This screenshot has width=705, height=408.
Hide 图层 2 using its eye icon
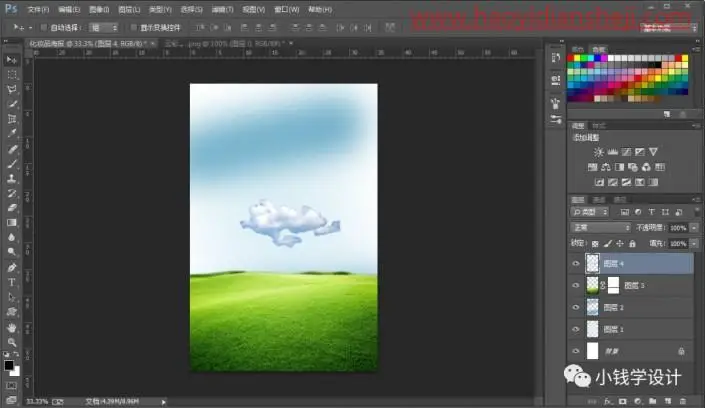click(576, 307)
